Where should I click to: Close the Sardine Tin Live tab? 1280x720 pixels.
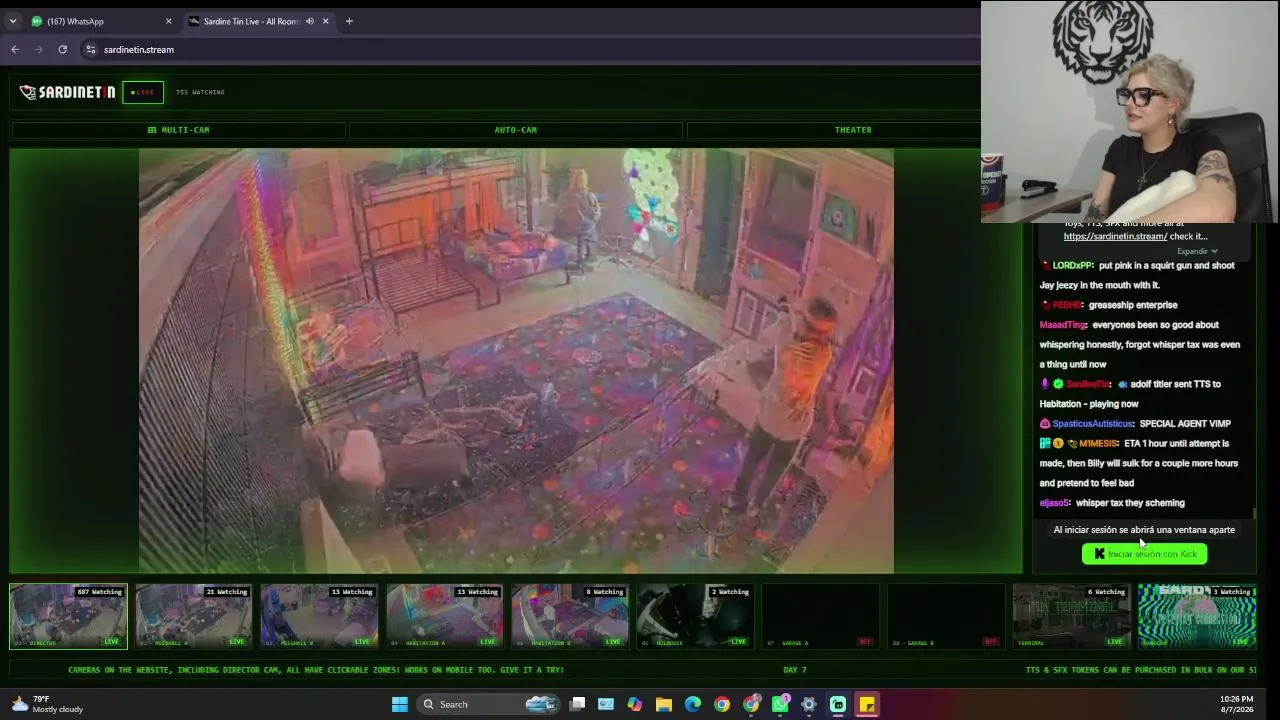click(x=325, y=21)
